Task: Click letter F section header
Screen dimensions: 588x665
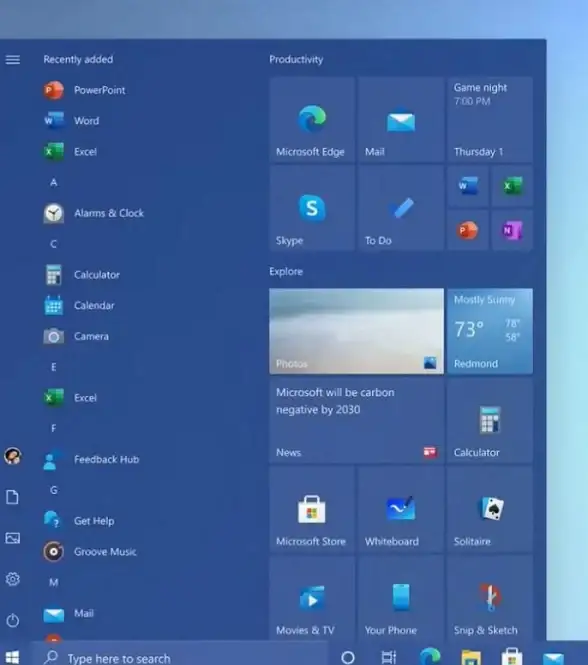Action: tap(53, 428)
